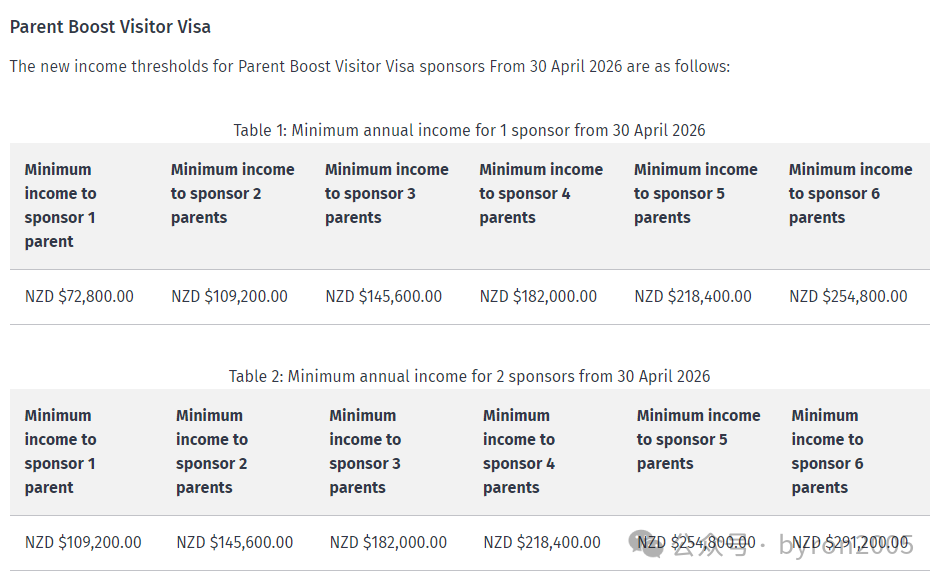Select NZD $182,000.00 cell in Table 1
This screenshot has width=944, height=583.
(538, 296)
